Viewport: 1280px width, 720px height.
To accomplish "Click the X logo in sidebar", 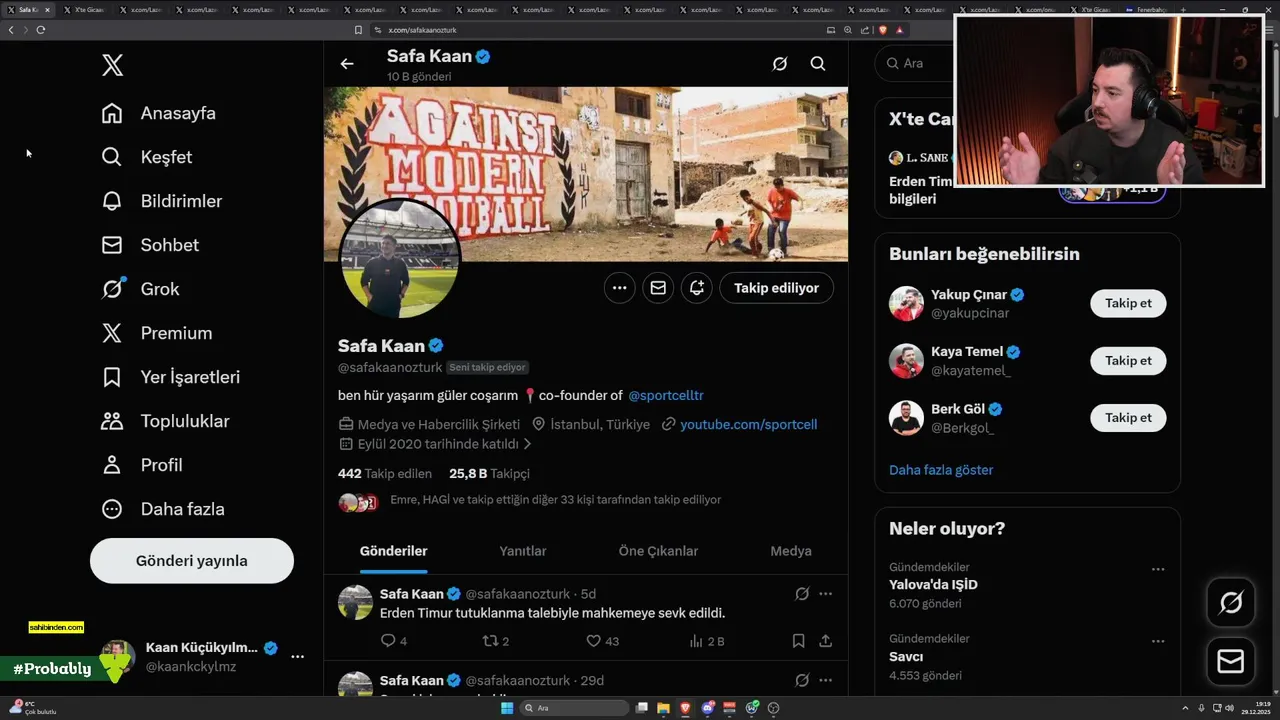I will 112,66.
